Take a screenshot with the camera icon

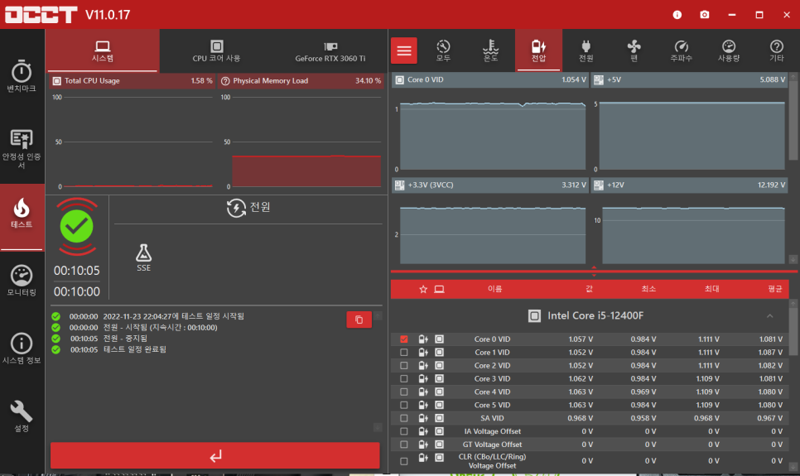click(705, 15)
